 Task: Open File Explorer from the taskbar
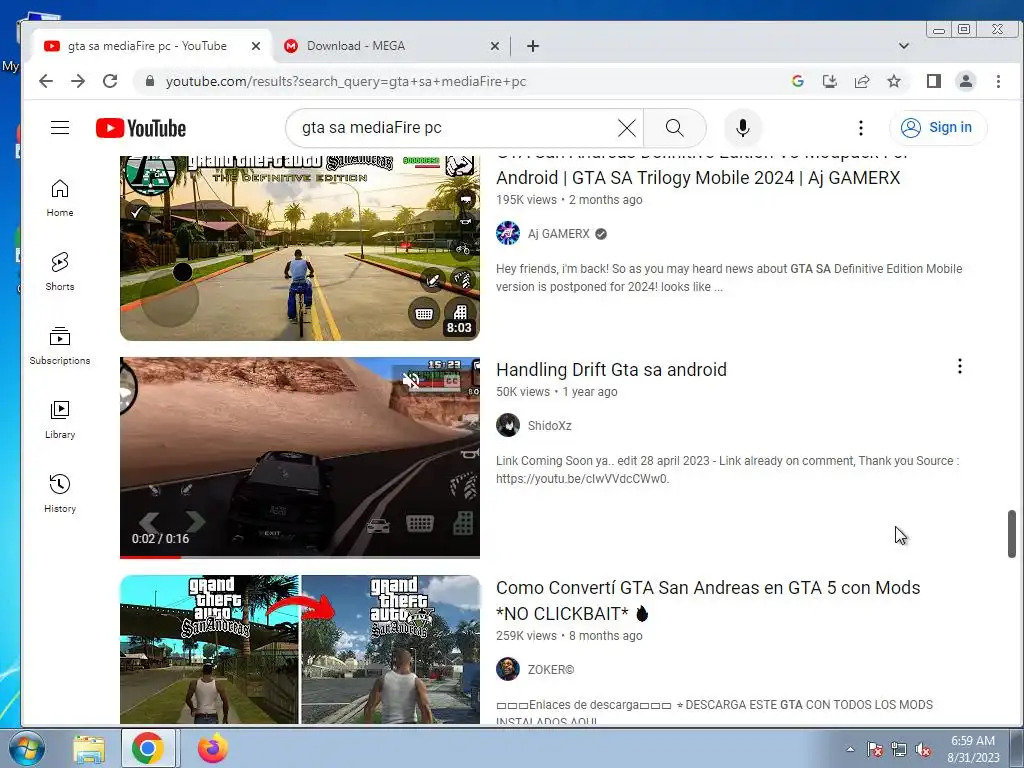pyautogui.click(x=89, y=749)
